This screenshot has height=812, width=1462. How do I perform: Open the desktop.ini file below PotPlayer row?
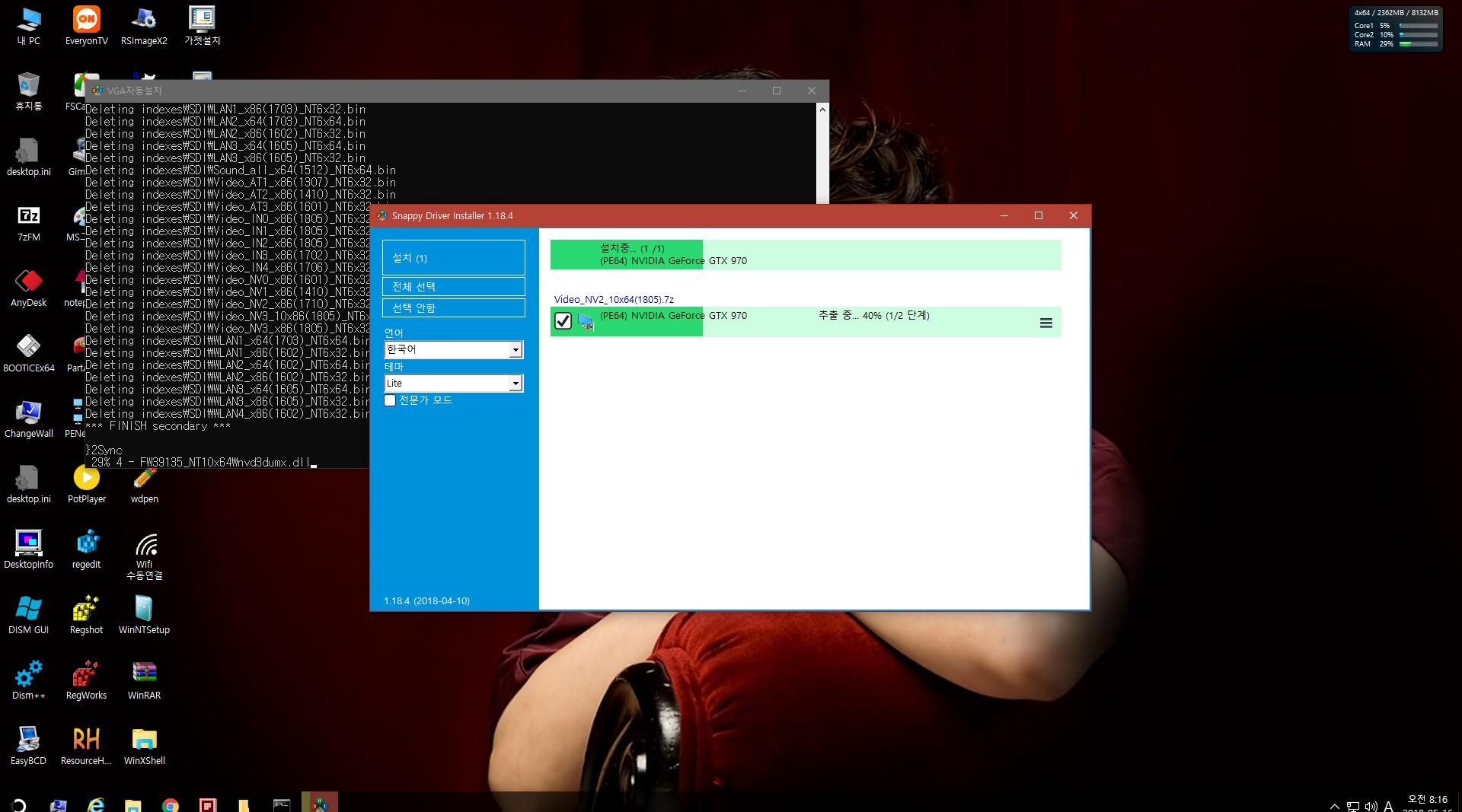pos(29,484)
